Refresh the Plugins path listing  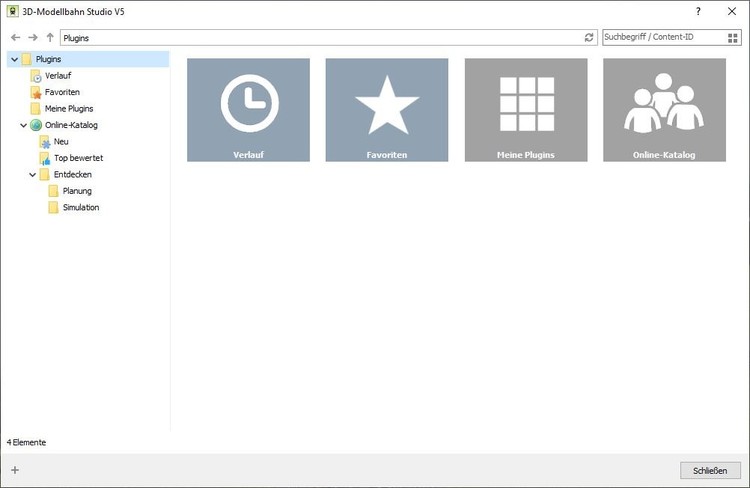589,37
